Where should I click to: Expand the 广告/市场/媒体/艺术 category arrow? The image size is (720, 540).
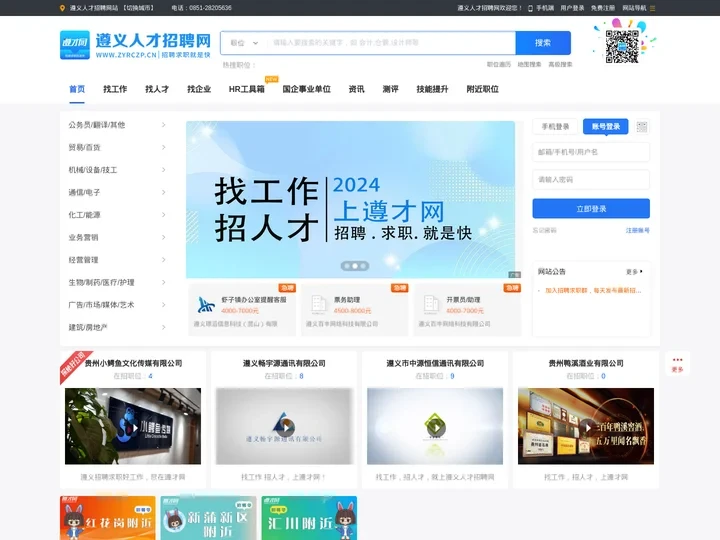(163, 305)
